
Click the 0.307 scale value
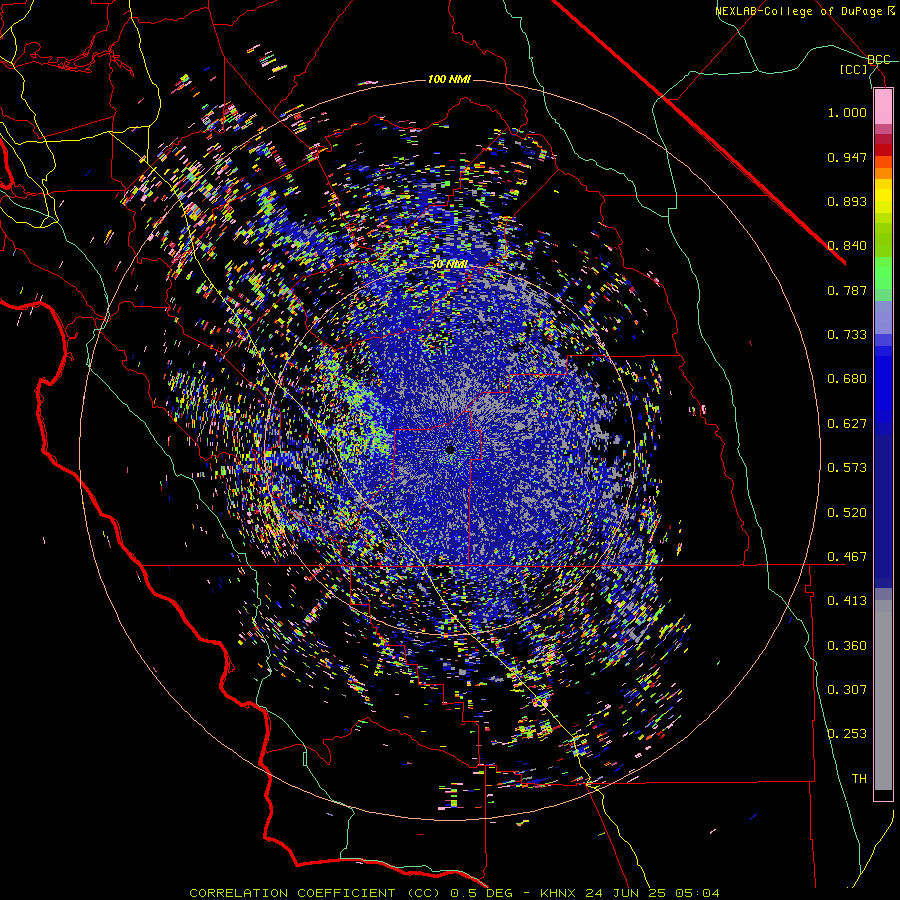[847, 690]
